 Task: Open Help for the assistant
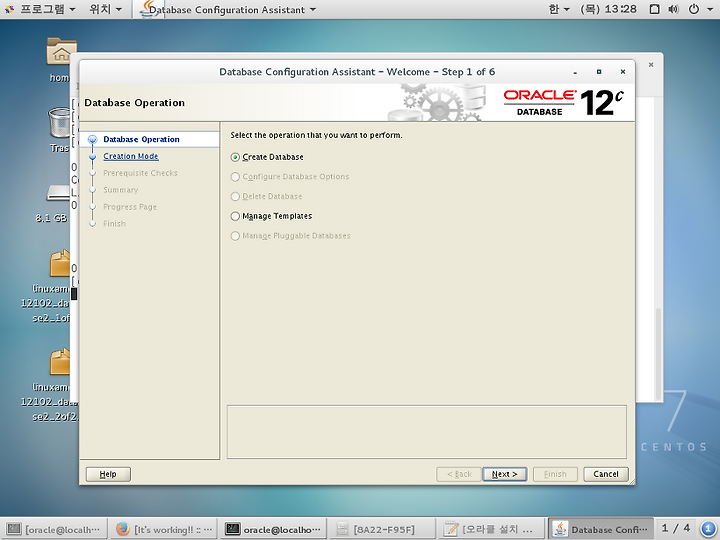pos(108,474)
